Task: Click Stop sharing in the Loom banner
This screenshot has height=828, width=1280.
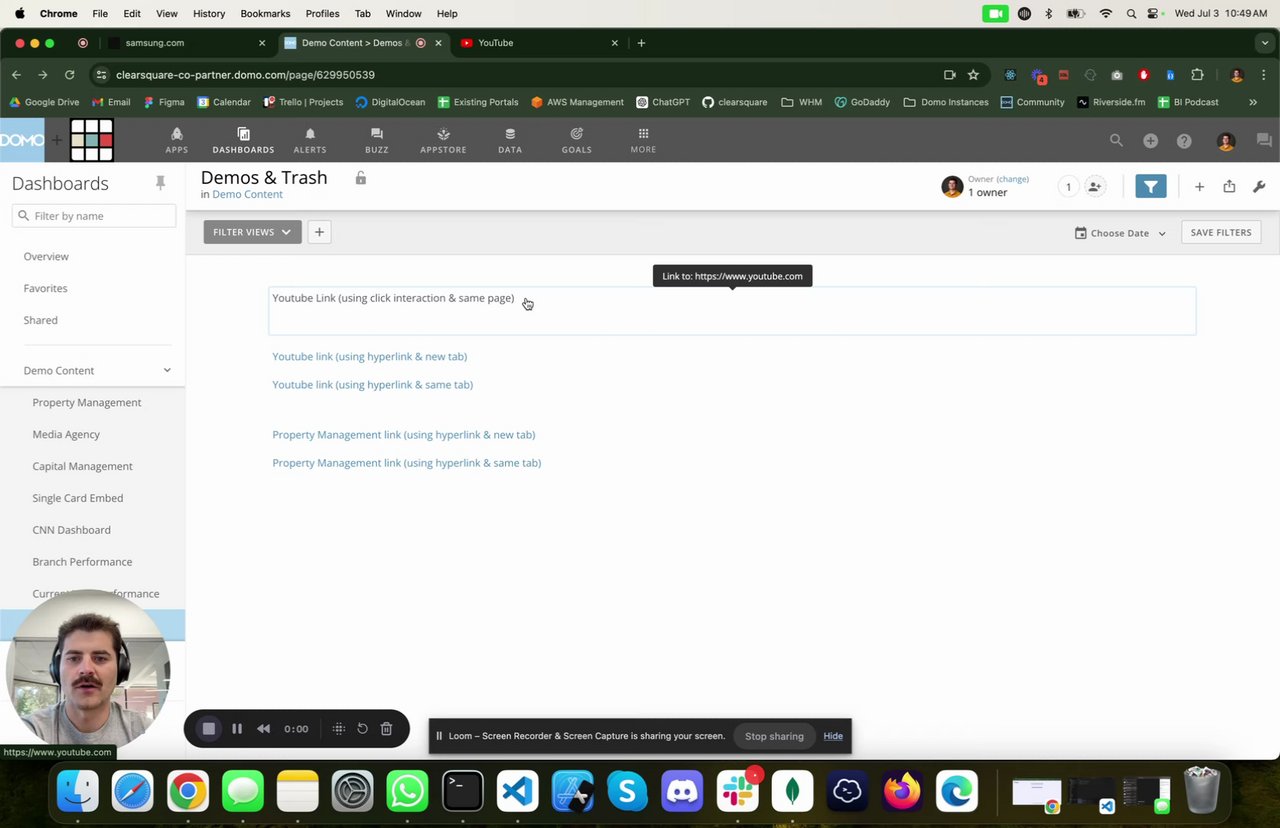Action: tap(774, 736)
